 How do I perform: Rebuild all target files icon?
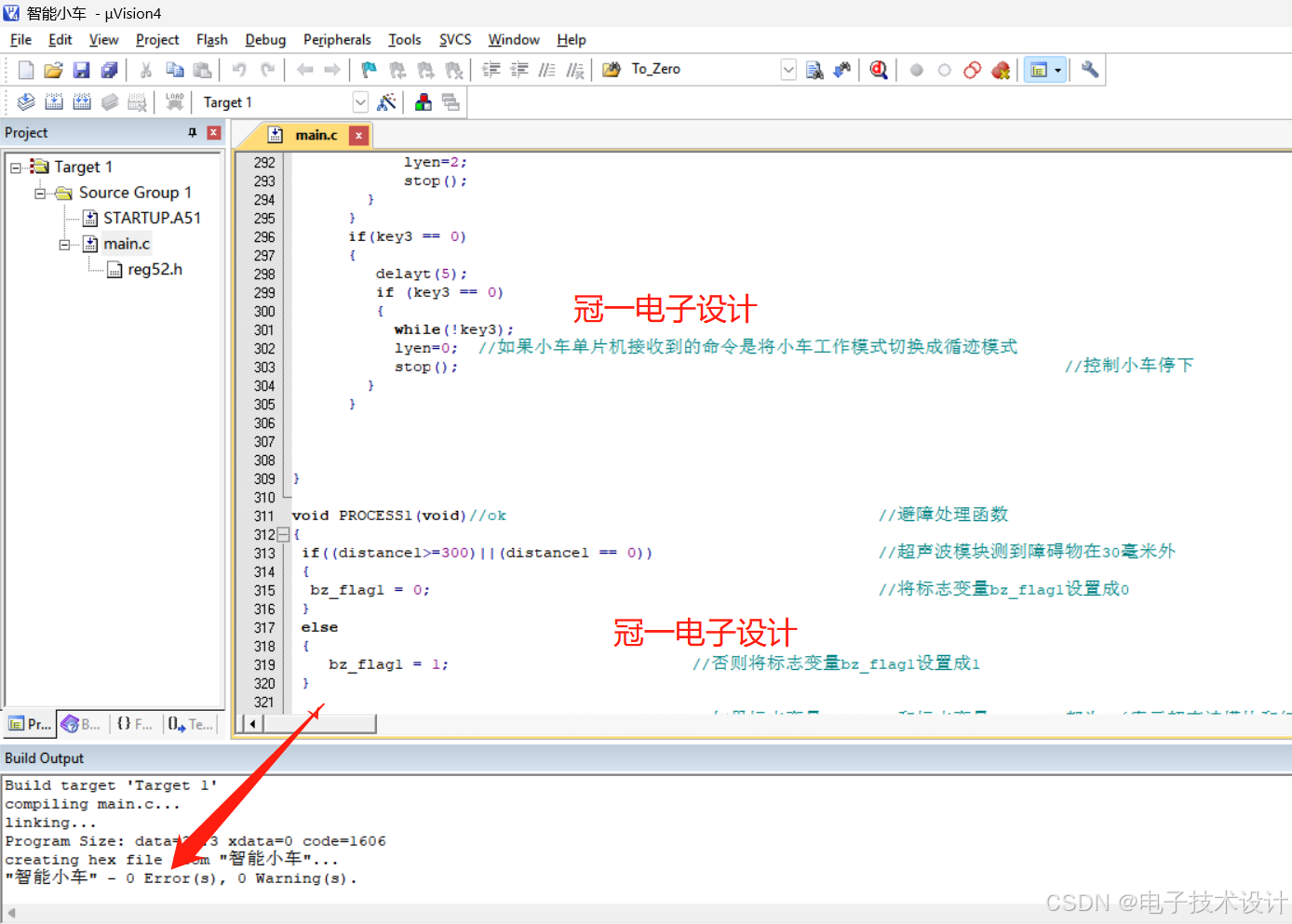click(82, 102)
